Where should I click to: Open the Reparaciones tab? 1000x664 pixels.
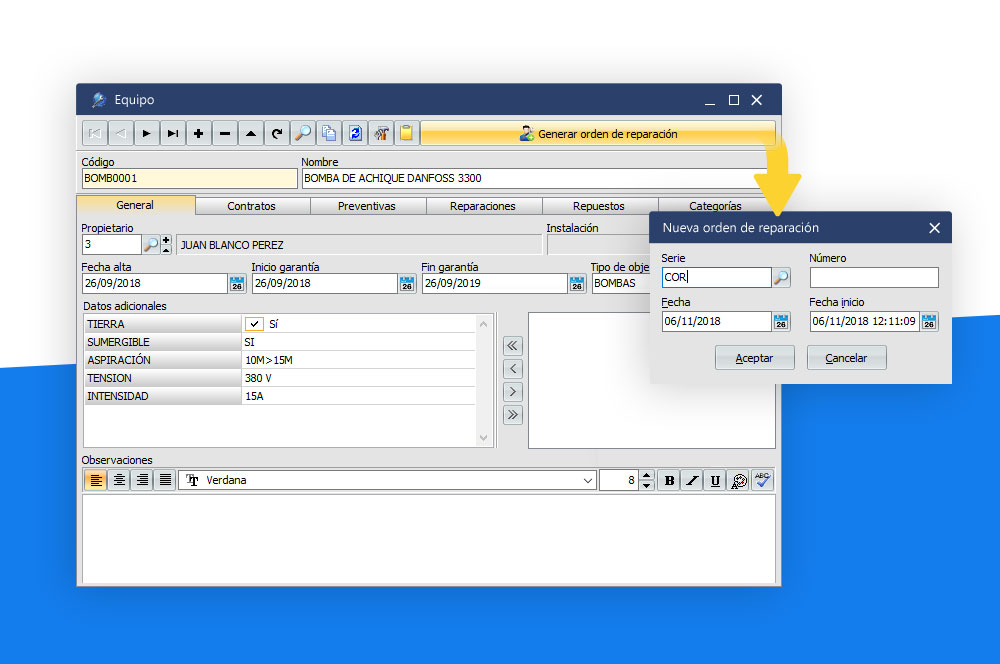483,206
